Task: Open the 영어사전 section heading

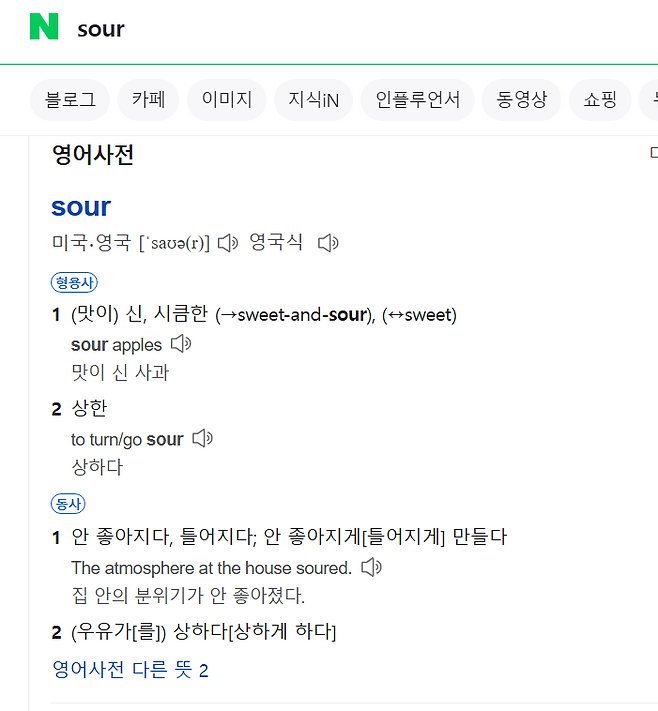Action: coord(93,155)
